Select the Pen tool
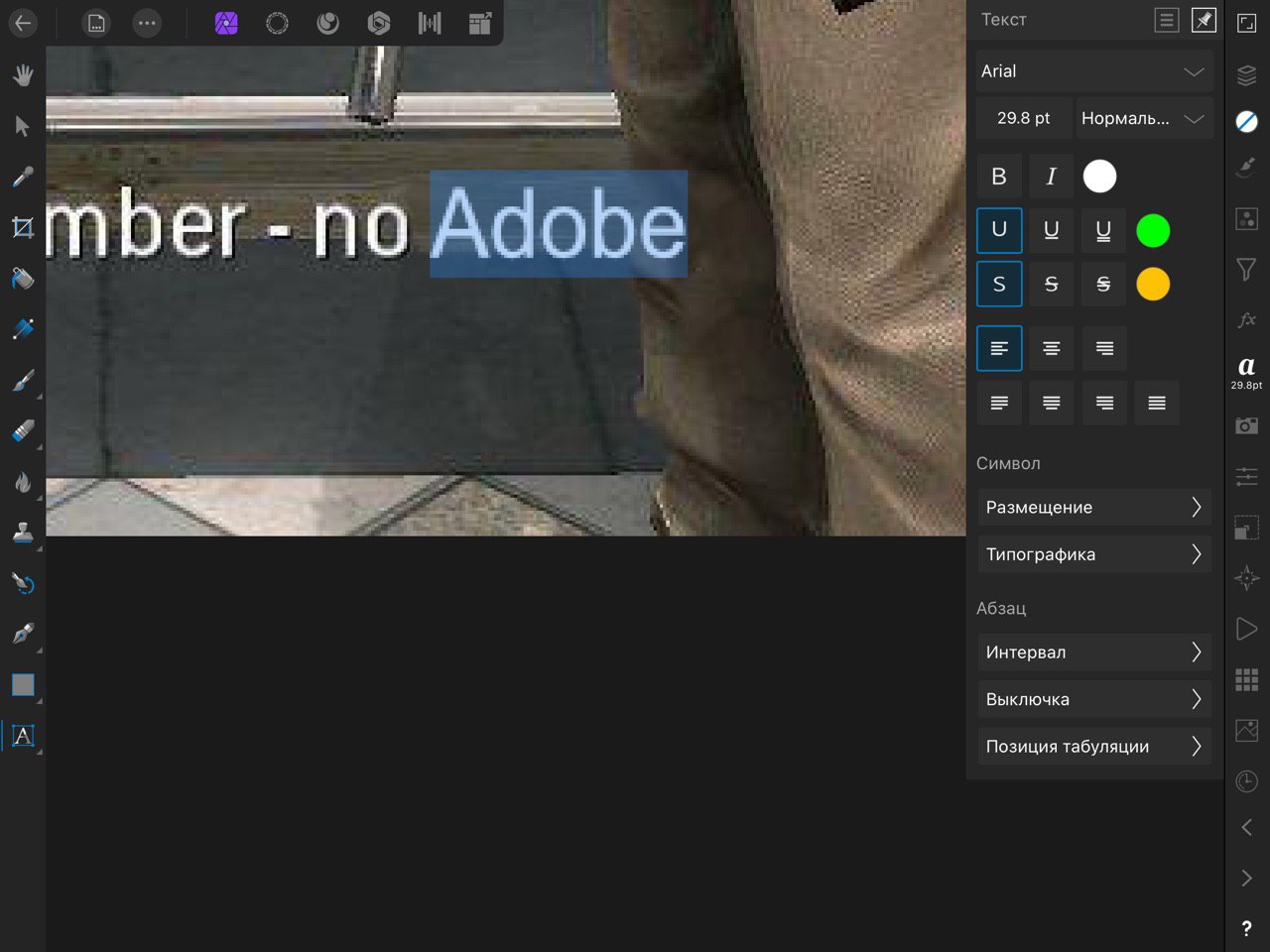 pyautogui.click(x=23, y=634)
